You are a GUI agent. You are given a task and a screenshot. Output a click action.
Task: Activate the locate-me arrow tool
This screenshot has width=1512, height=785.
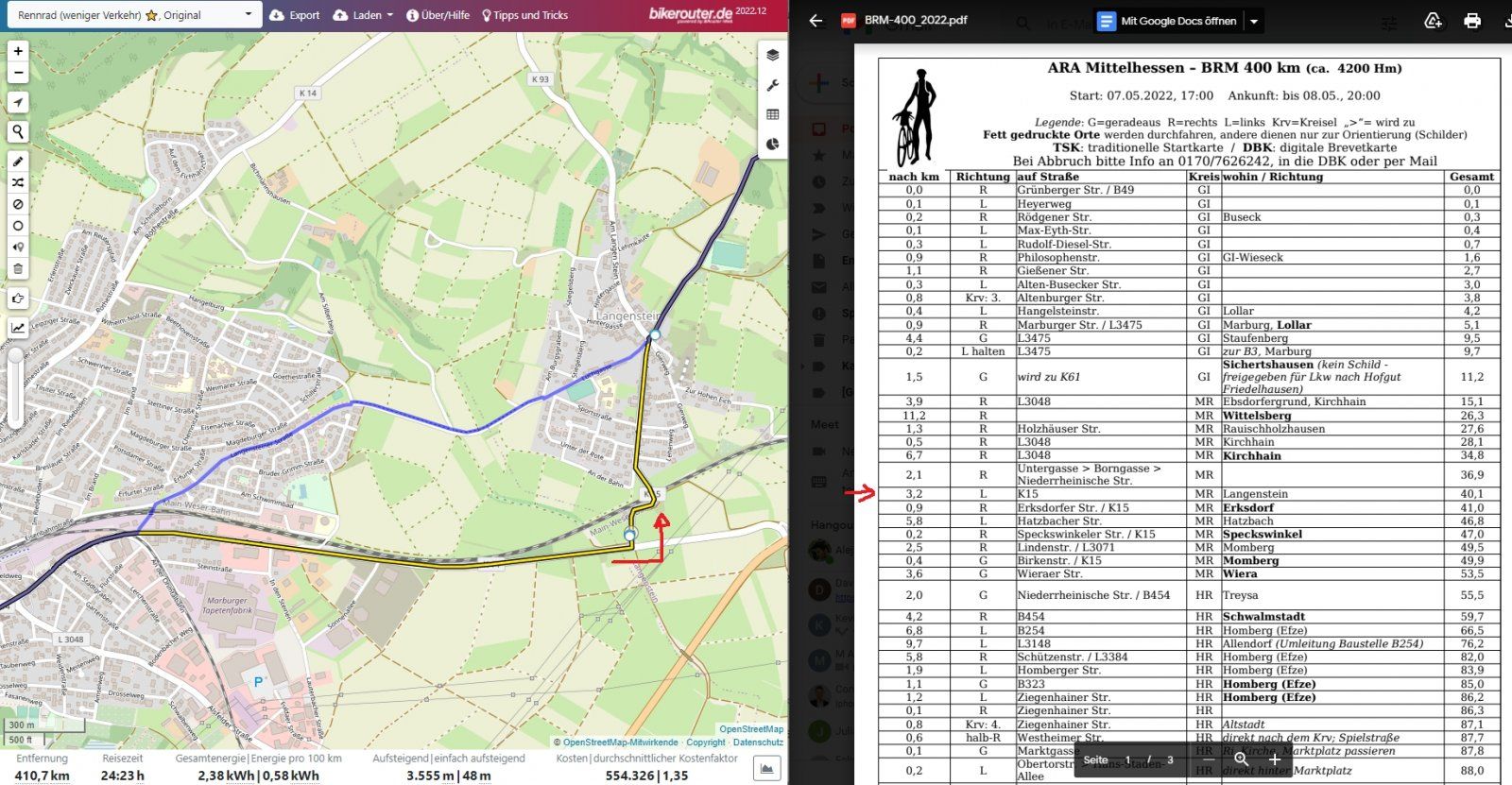coord(18,102)
